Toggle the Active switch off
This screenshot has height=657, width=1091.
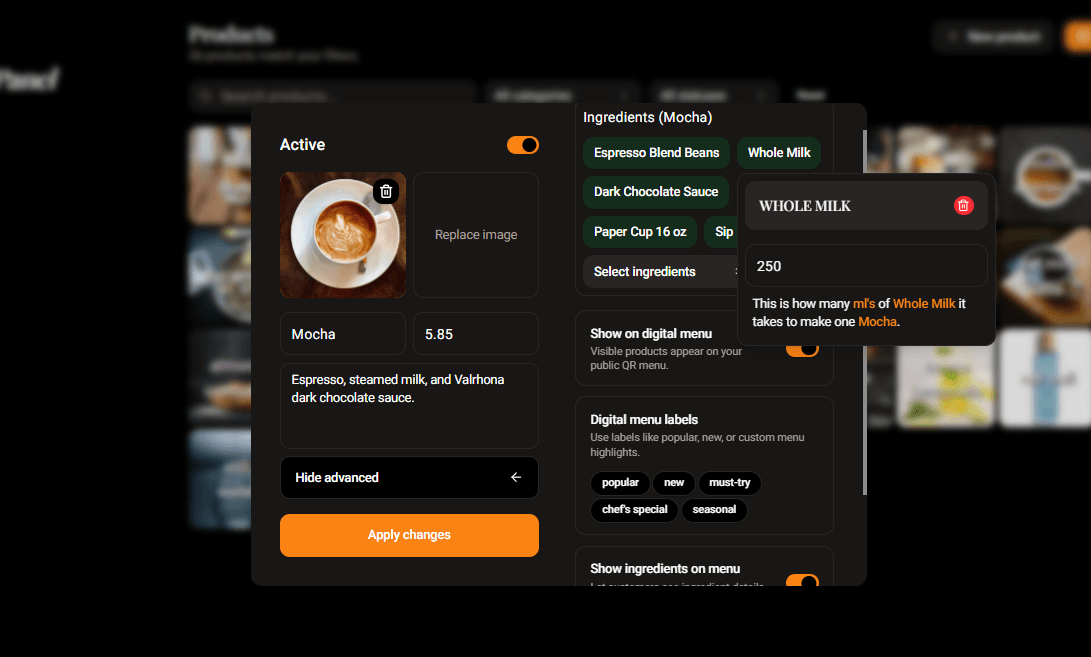click(x=523, y=145)
